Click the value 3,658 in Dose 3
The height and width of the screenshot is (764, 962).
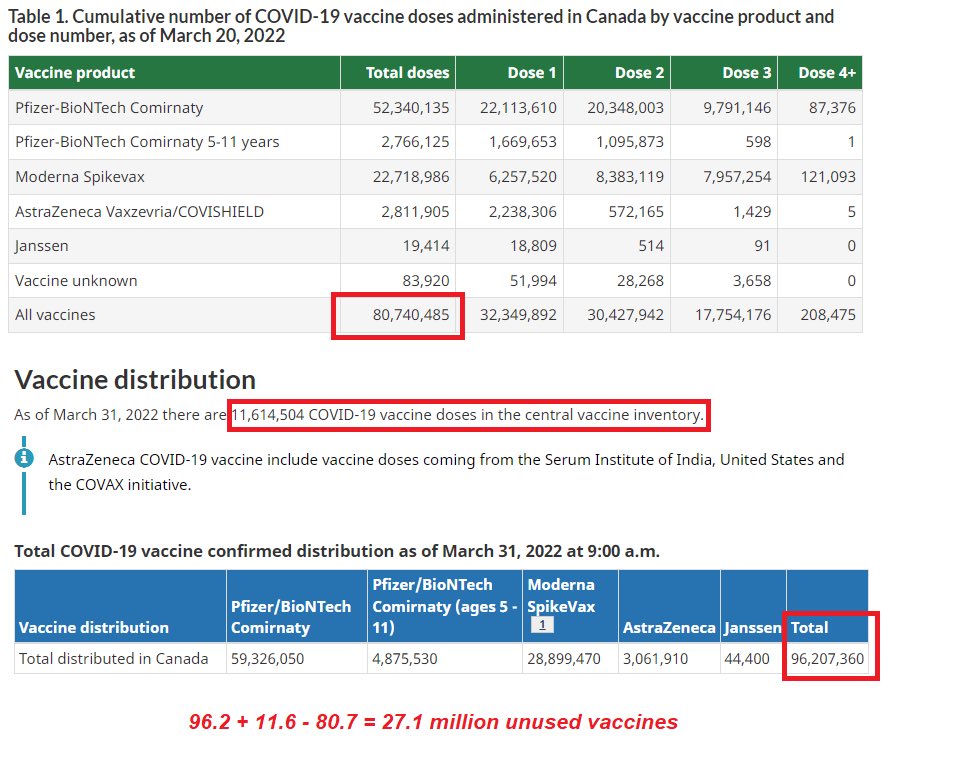pyautogui.click(x=752, y=280)
